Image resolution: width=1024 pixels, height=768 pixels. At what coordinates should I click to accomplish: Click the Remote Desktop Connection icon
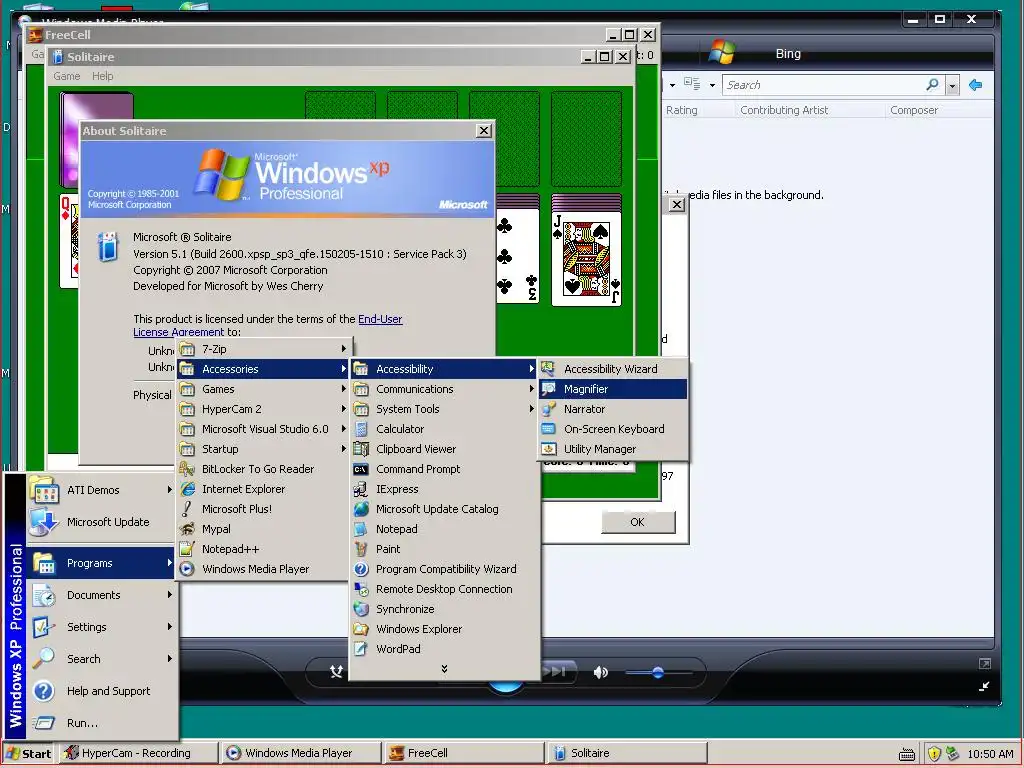pyautogui.click(x=361, y=589)
